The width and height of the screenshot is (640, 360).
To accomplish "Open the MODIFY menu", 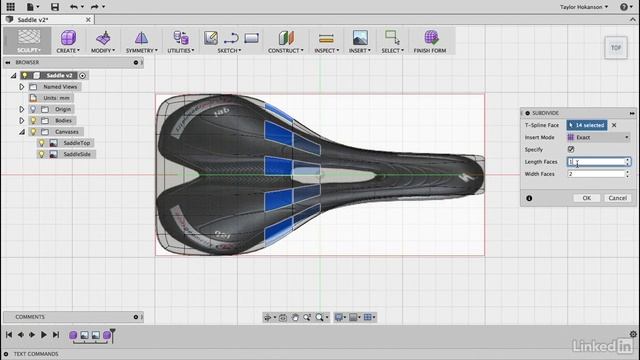I will 103,51.
